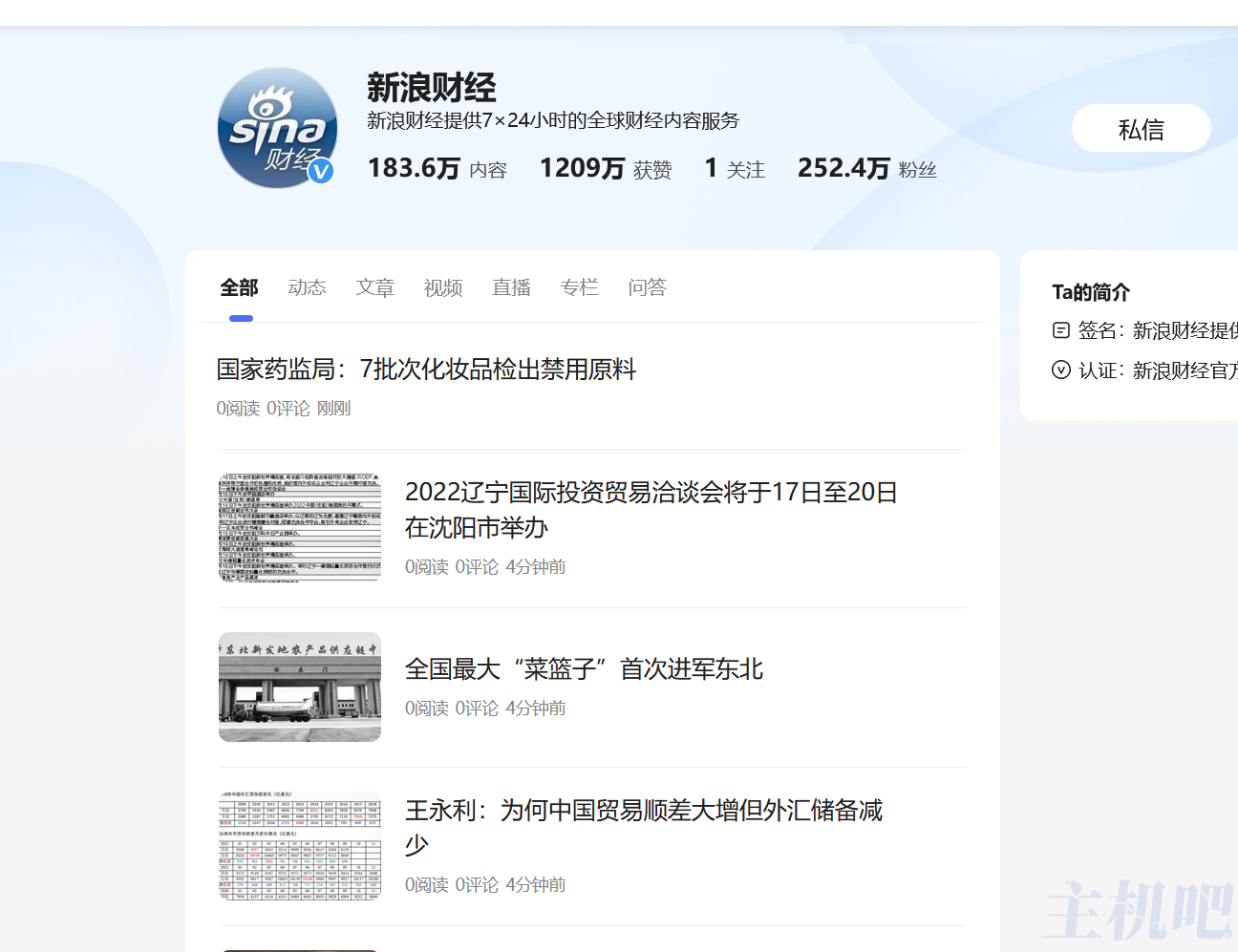The image size is (1238, 952).
Task: Click the 认证：新浪财经官方 text line
Action: click(x=1158, y=370)
